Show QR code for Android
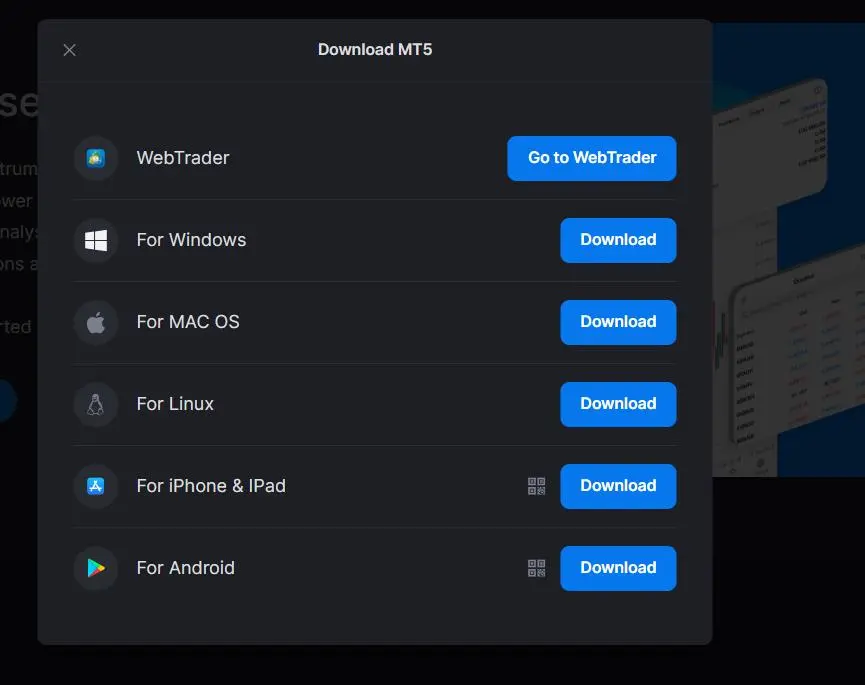Screen dimensions: 865x685 point(536,568)
